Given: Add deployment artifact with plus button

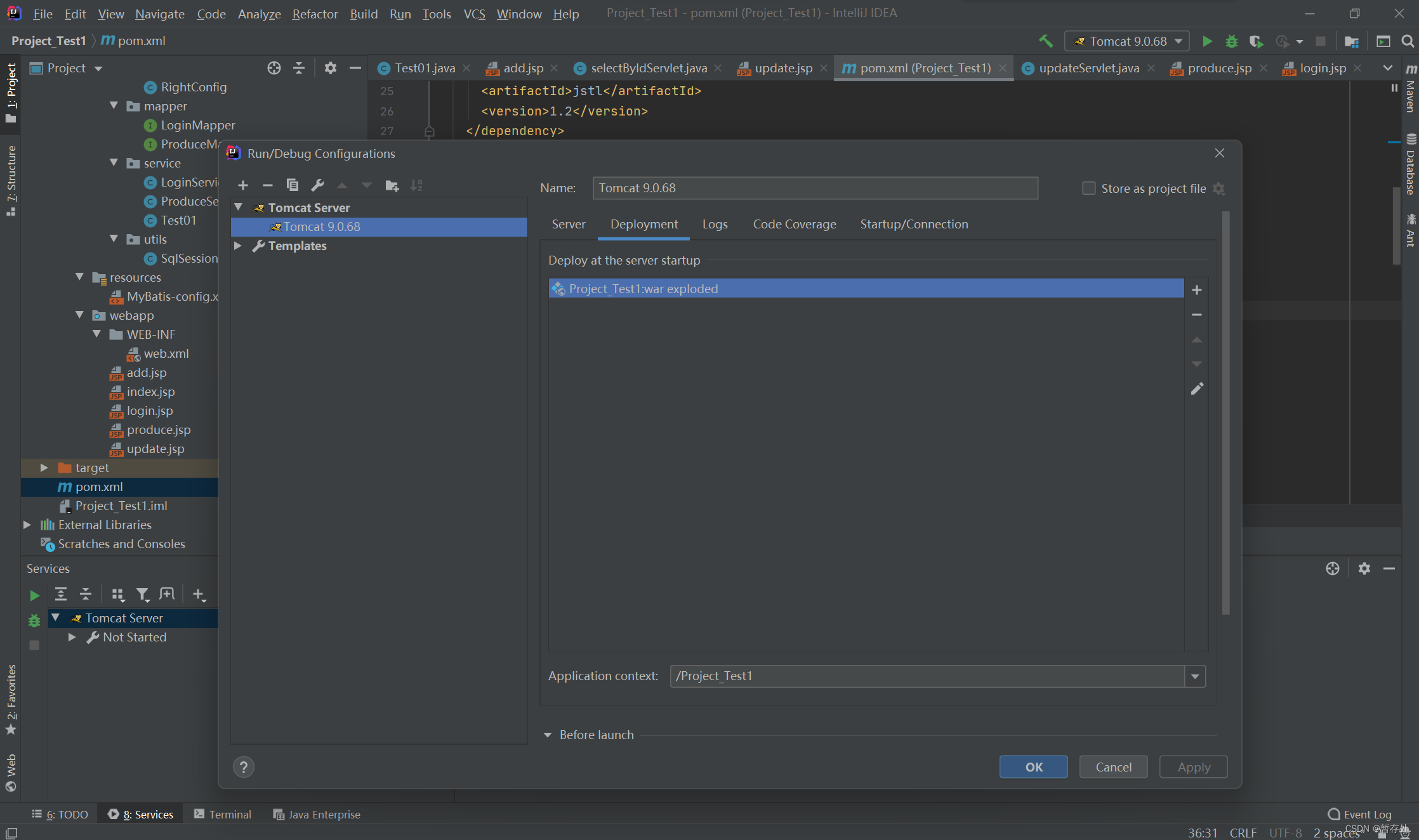Looking at the screenshot, I should coord(1196,290).
